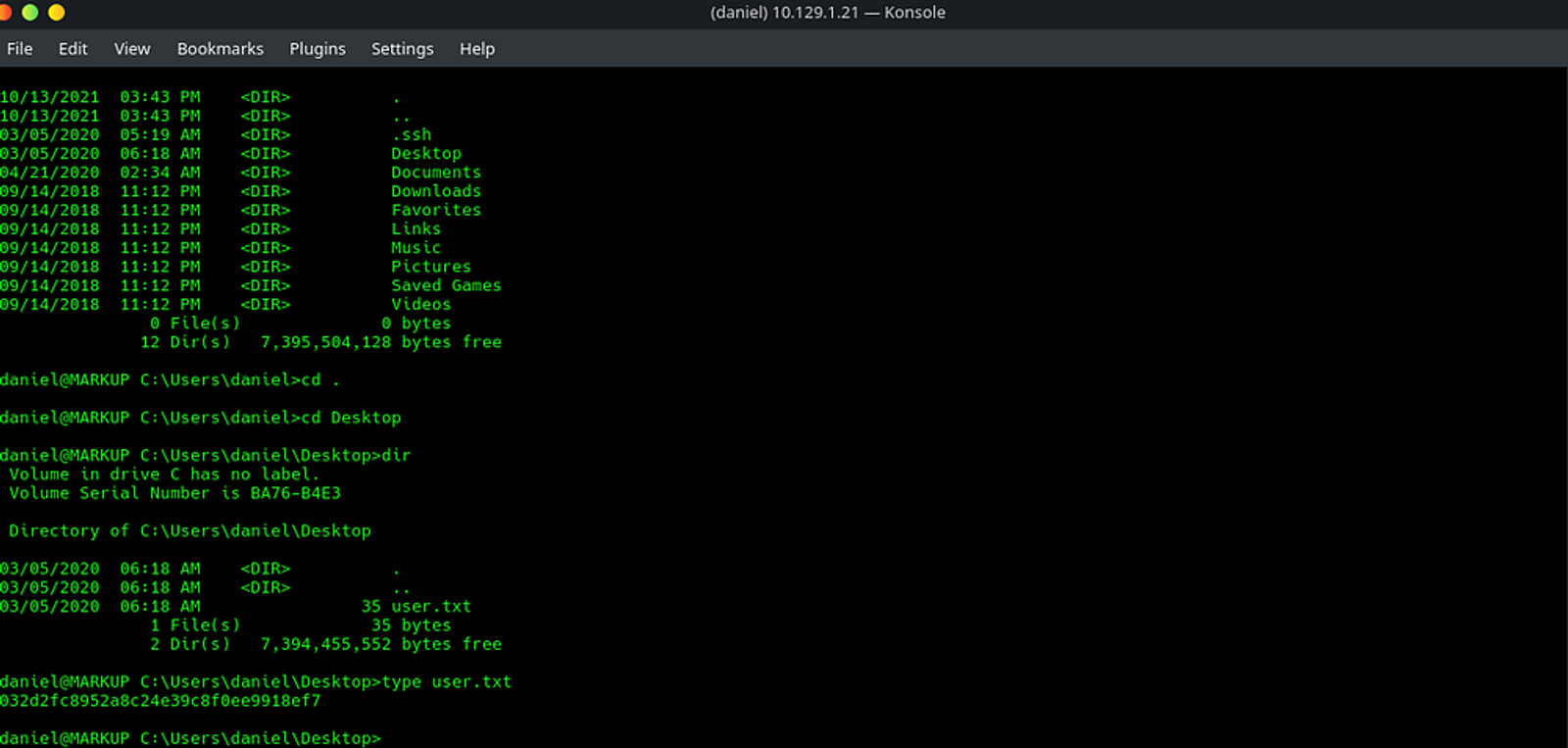This screenshot has width=1568, height=748.
Task: Click the 'cd Desktop' command line
Action: tap(201, 418)
